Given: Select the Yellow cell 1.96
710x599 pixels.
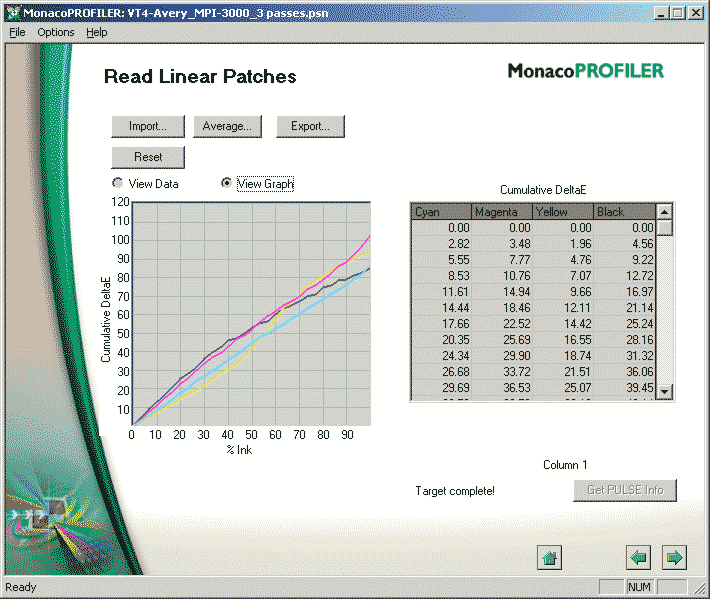Looking at the screenshot, I should click(563, 244).
